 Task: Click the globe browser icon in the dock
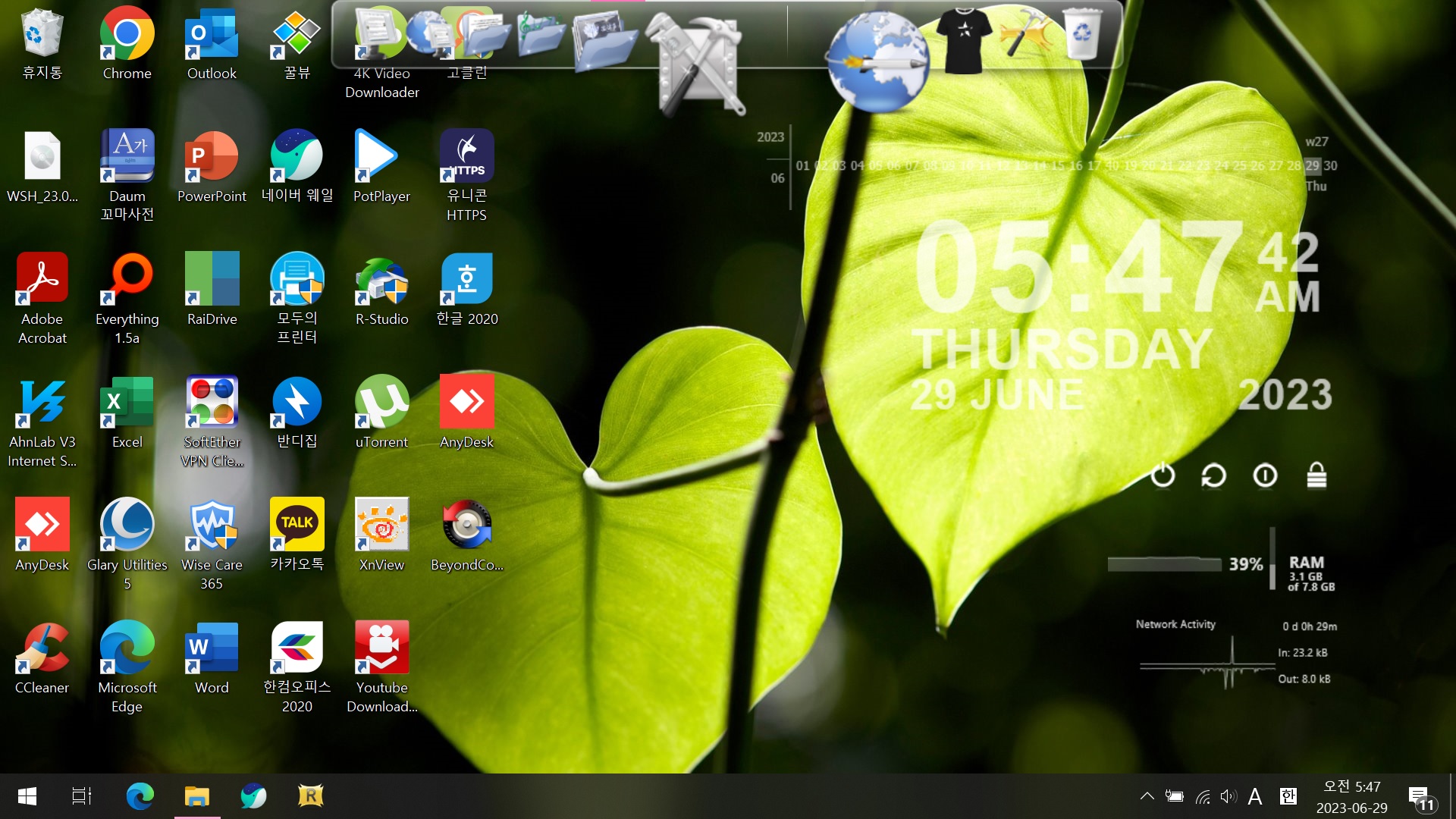coord(877,61)
